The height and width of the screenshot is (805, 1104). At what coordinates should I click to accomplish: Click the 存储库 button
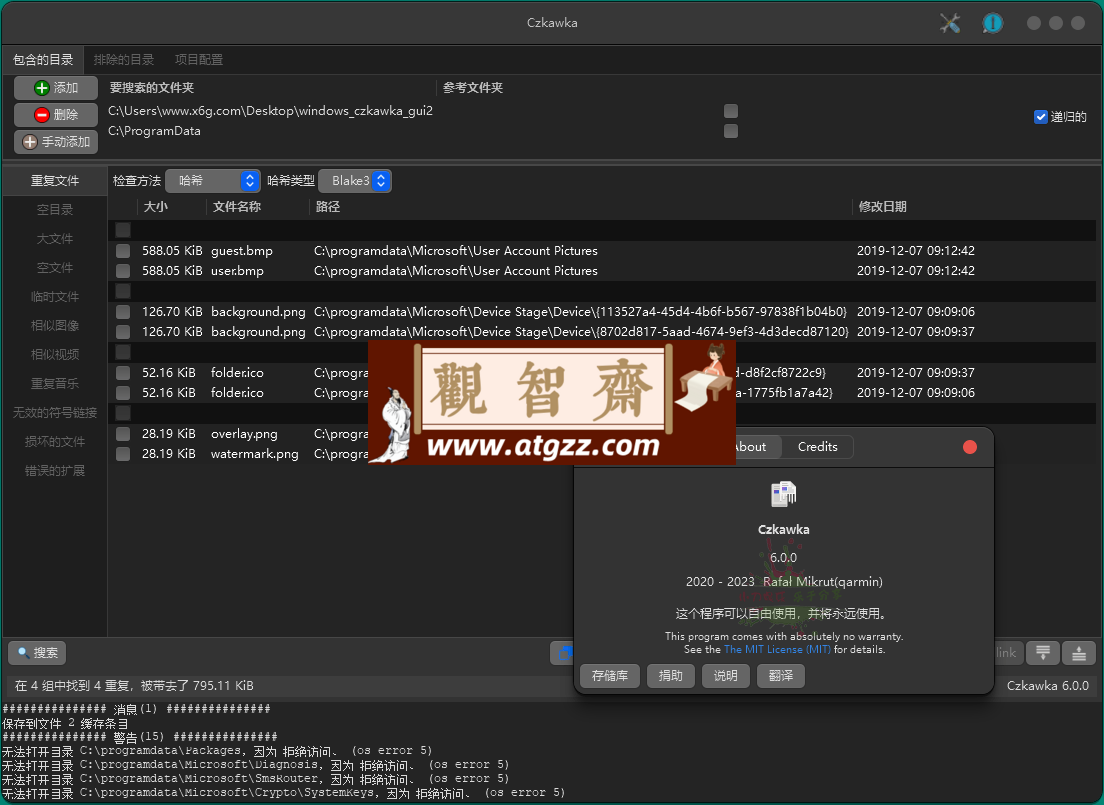pos(610,676)
